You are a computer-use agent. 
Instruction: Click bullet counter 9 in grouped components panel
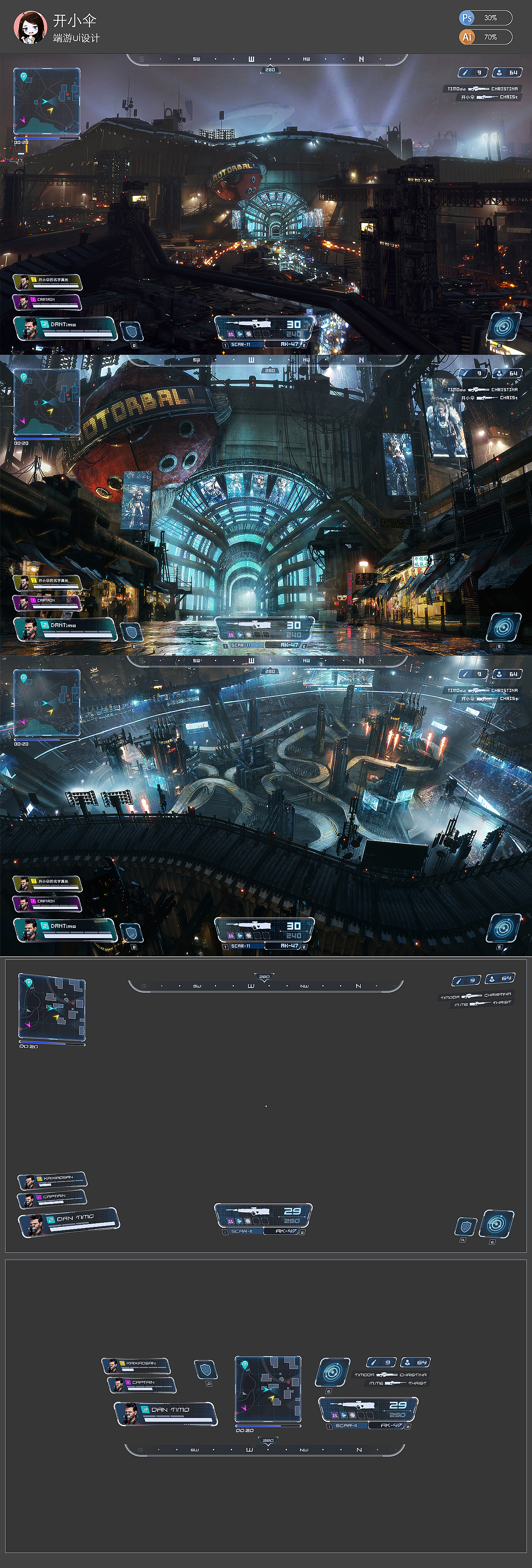pyautogui.click(x=381, y=1362)
